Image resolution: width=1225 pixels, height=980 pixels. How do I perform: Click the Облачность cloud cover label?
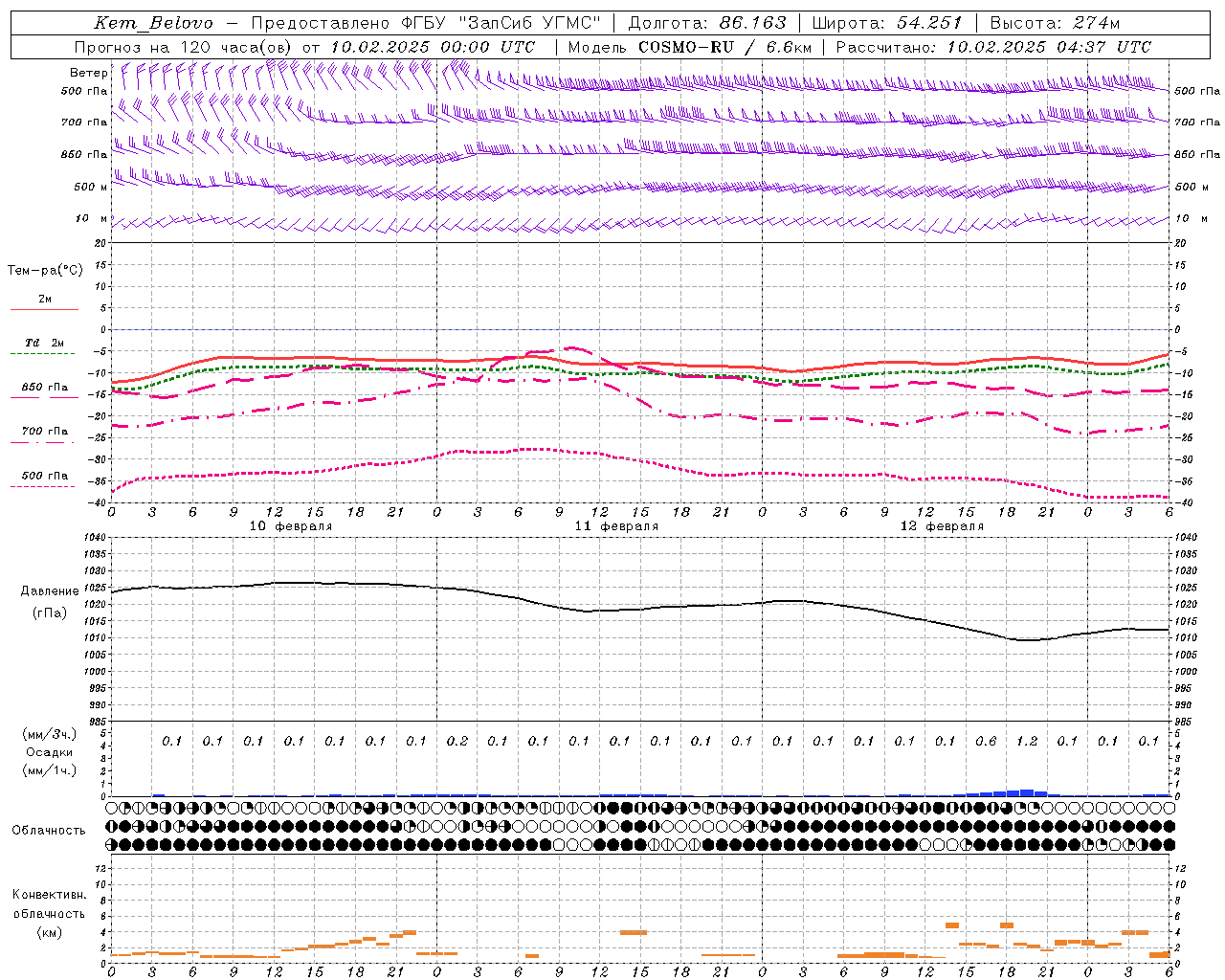point(49,831)
